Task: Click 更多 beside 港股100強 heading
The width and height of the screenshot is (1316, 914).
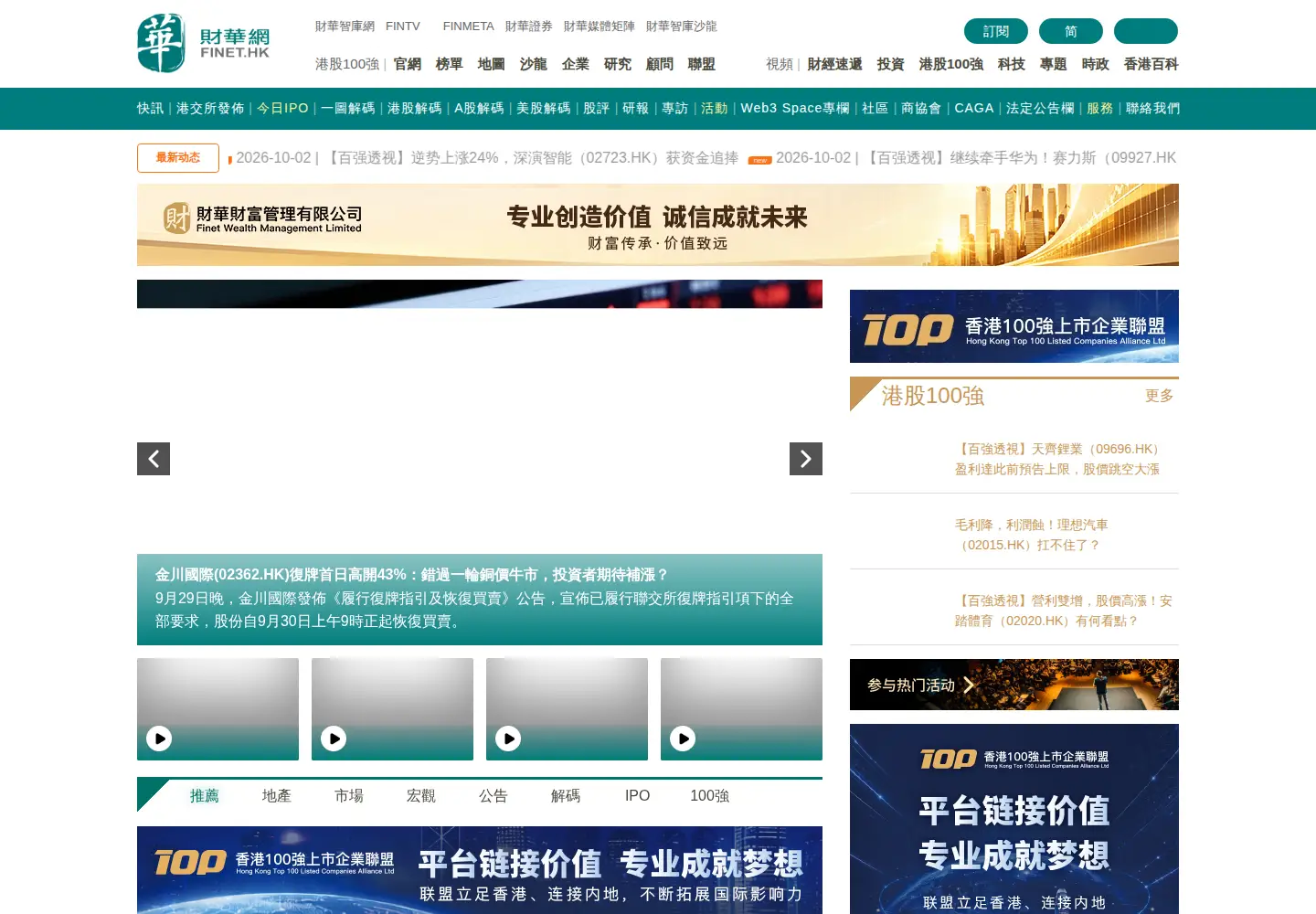Action: (x=1160, y=396)
